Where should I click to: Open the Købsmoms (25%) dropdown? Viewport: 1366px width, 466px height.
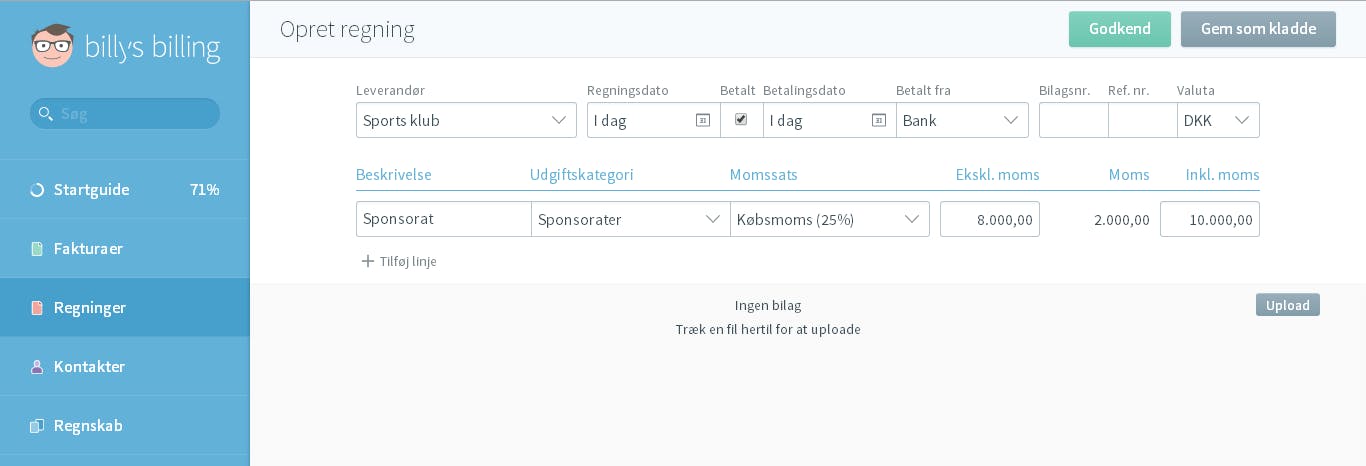coord(830,219)
